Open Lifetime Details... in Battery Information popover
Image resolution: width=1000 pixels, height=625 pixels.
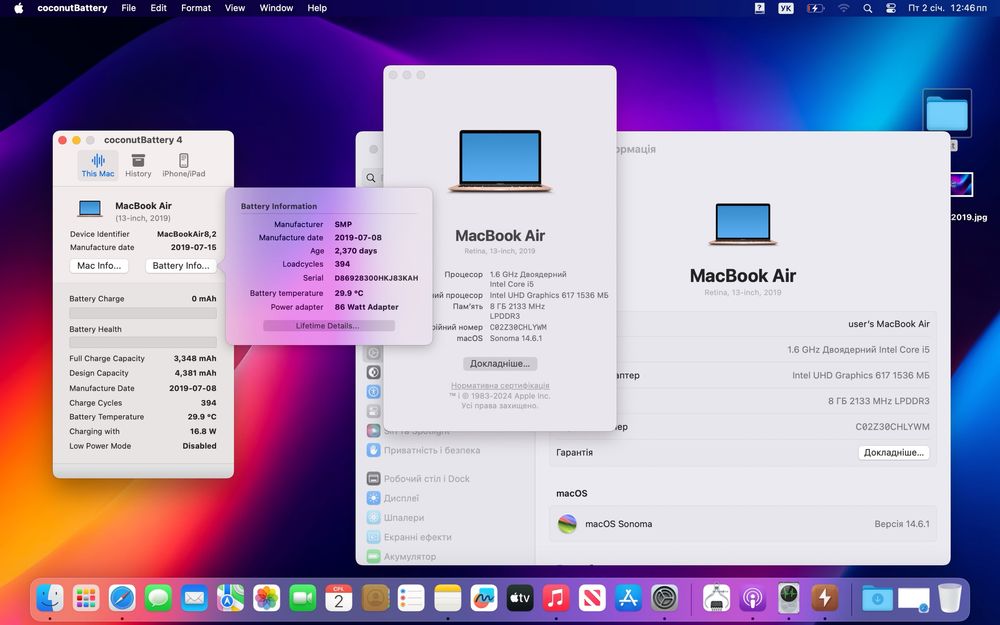point(328,326)
